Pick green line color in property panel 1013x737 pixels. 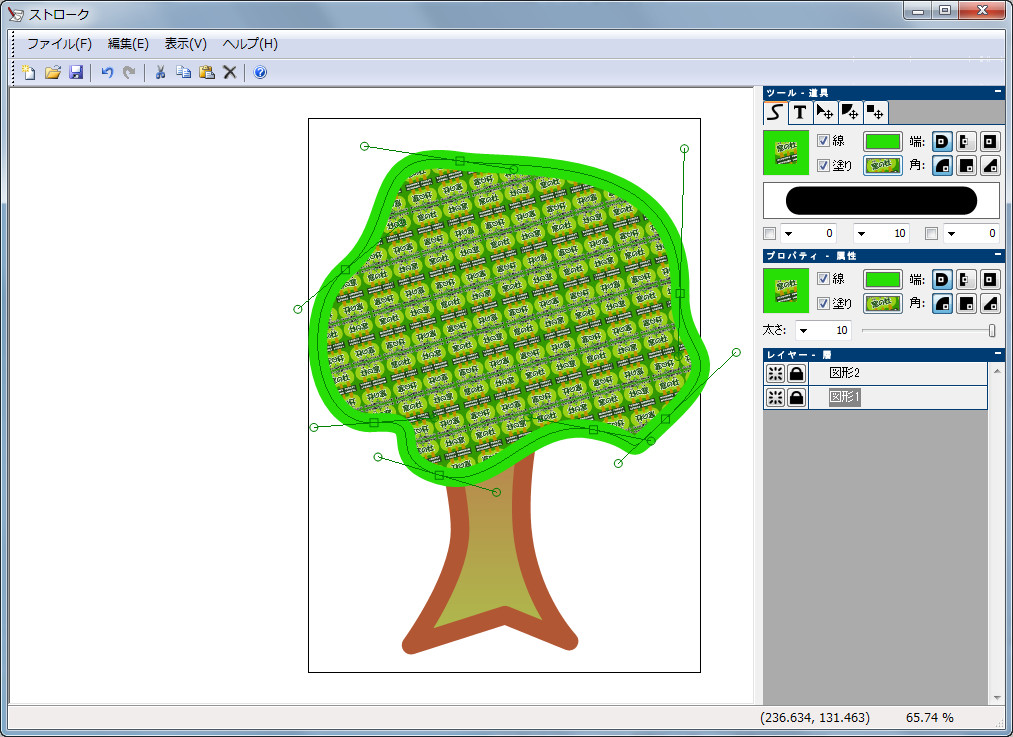pyautogui.click(x=882, y=280)
